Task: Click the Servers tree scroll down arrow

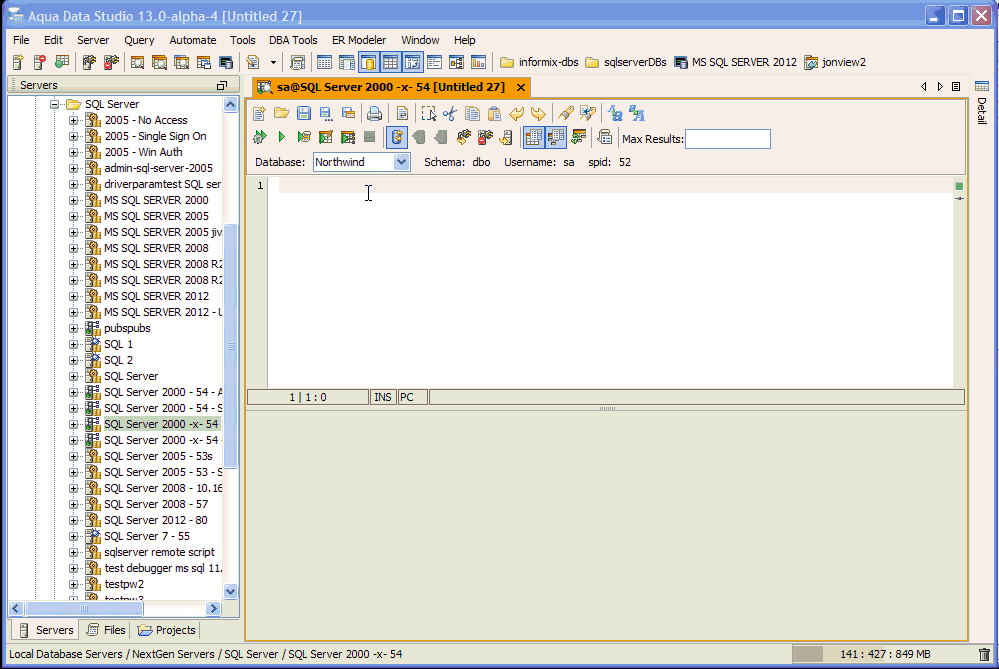Action: [231, 591]
